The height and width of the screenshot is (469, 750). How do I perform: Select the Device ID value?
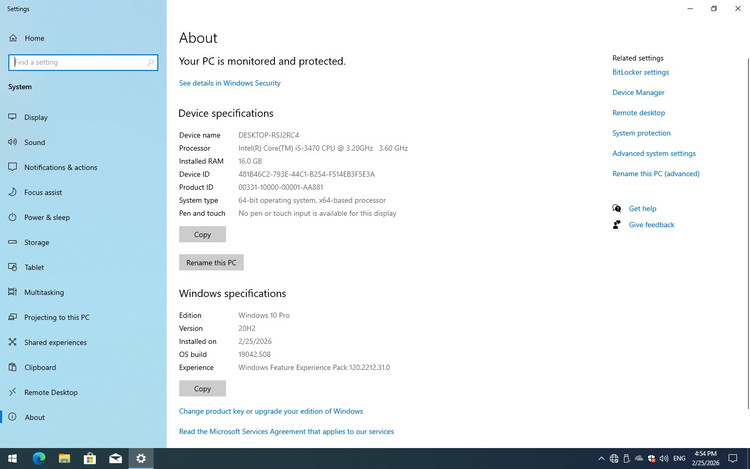tap(307, 175)
